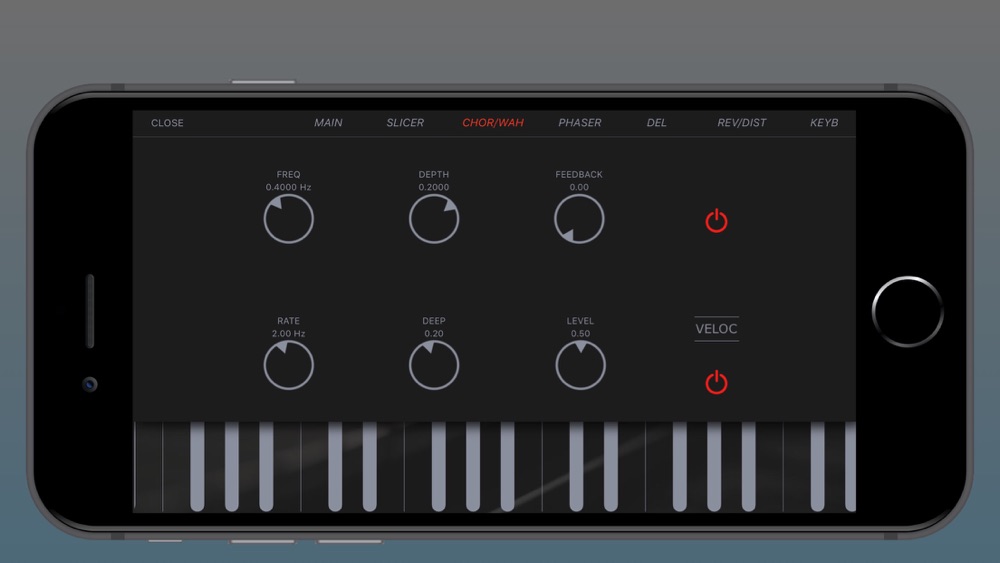Toggle the wah power button below VELOC

716,382
